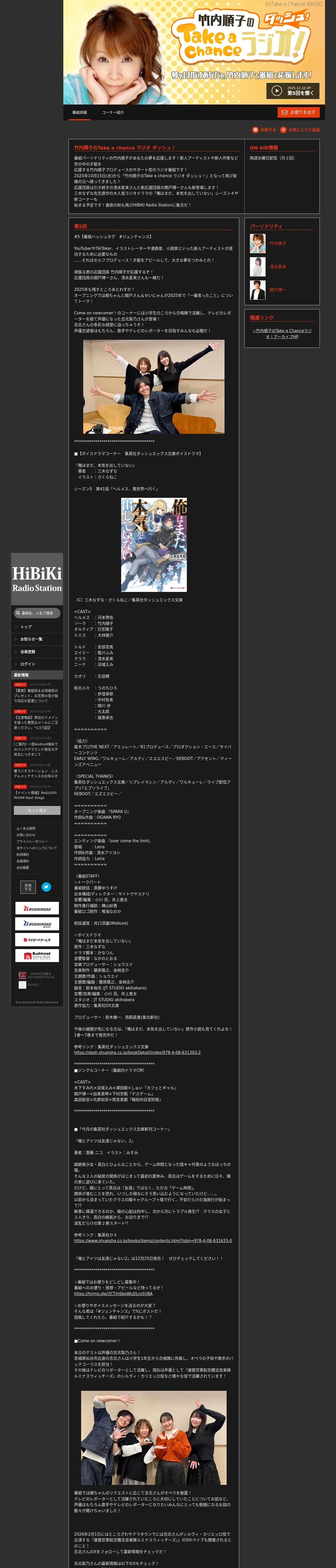Switch to the 番組詳細 tab
The height and width of the screenshot is (1568, 336).
[79, 113]
